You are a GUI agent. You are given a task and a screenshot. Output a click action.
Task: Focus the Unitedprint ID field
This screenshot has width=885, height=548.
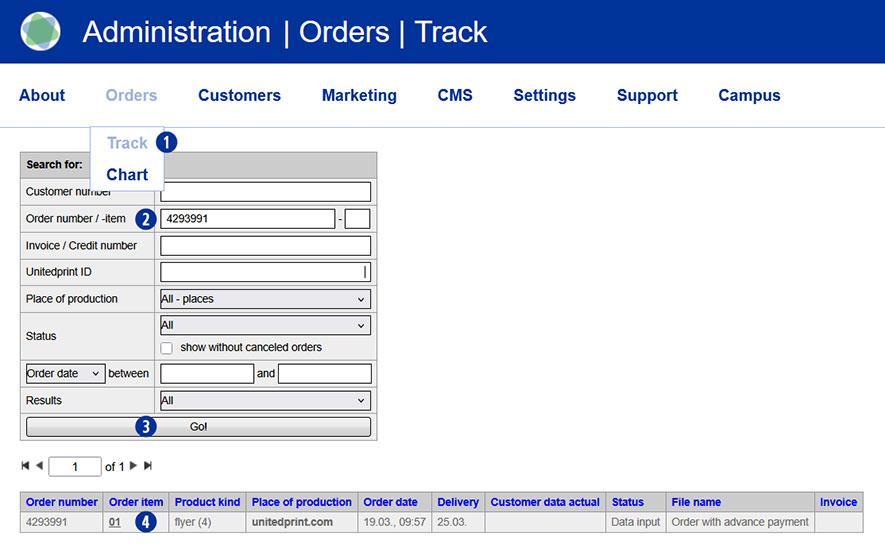(x=265, y=272)
